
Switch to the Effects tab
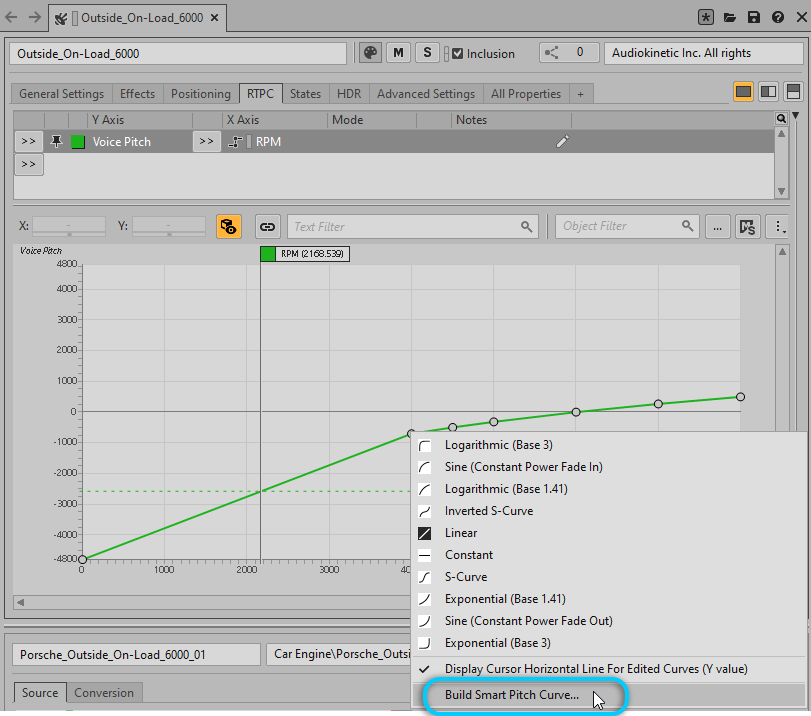(x=137, y=94)
